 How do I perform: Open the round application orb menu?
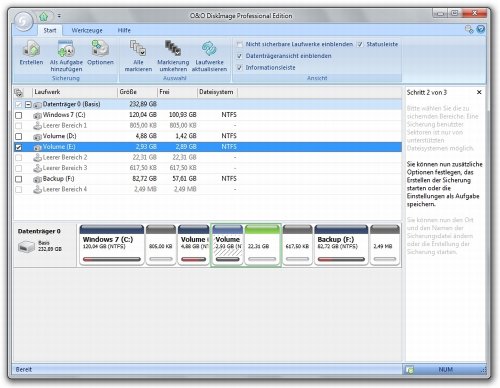click(x=23, y=21)
